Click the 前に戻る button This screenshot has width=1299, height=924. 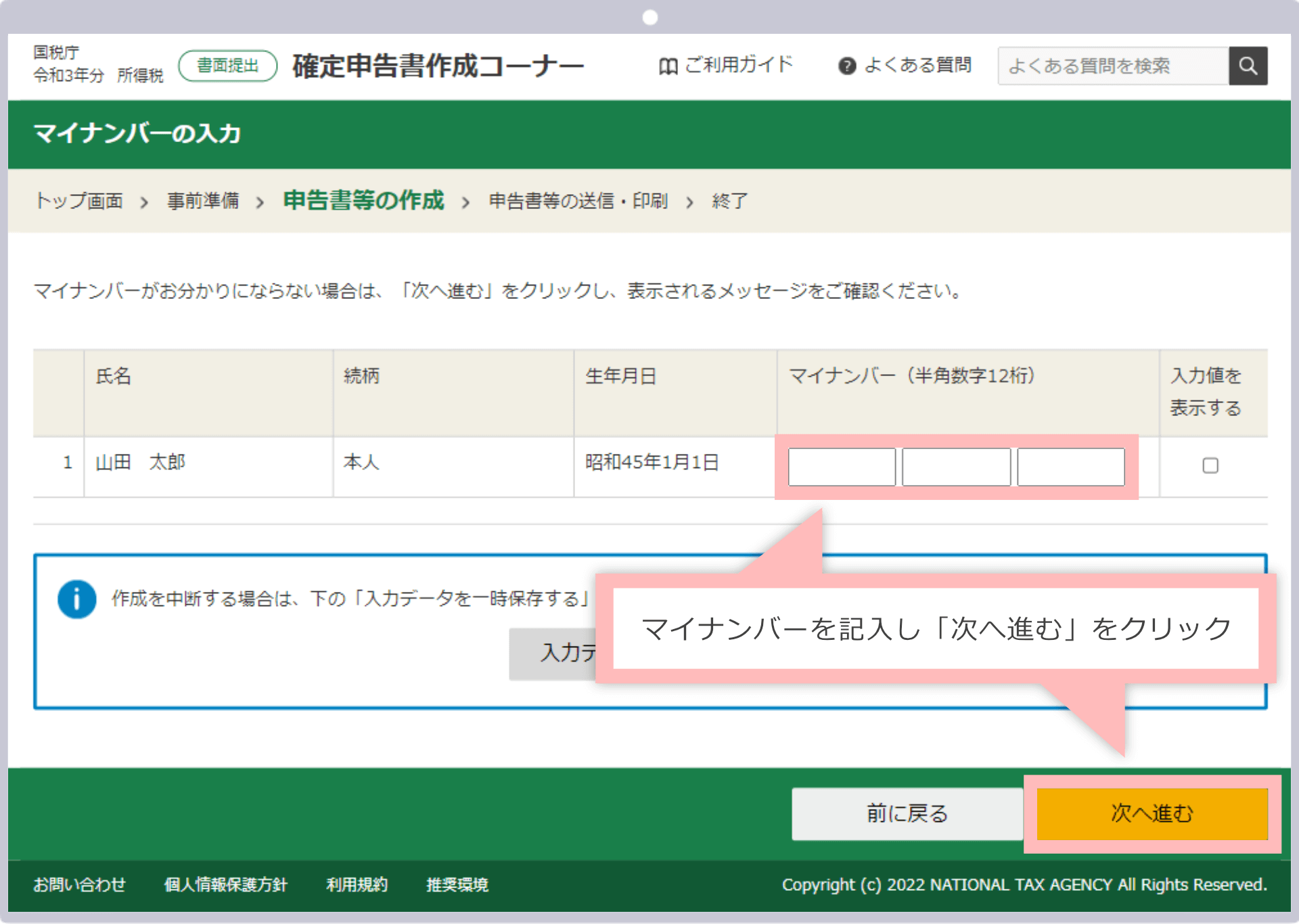pyautogui.click(x=907, y=814)
